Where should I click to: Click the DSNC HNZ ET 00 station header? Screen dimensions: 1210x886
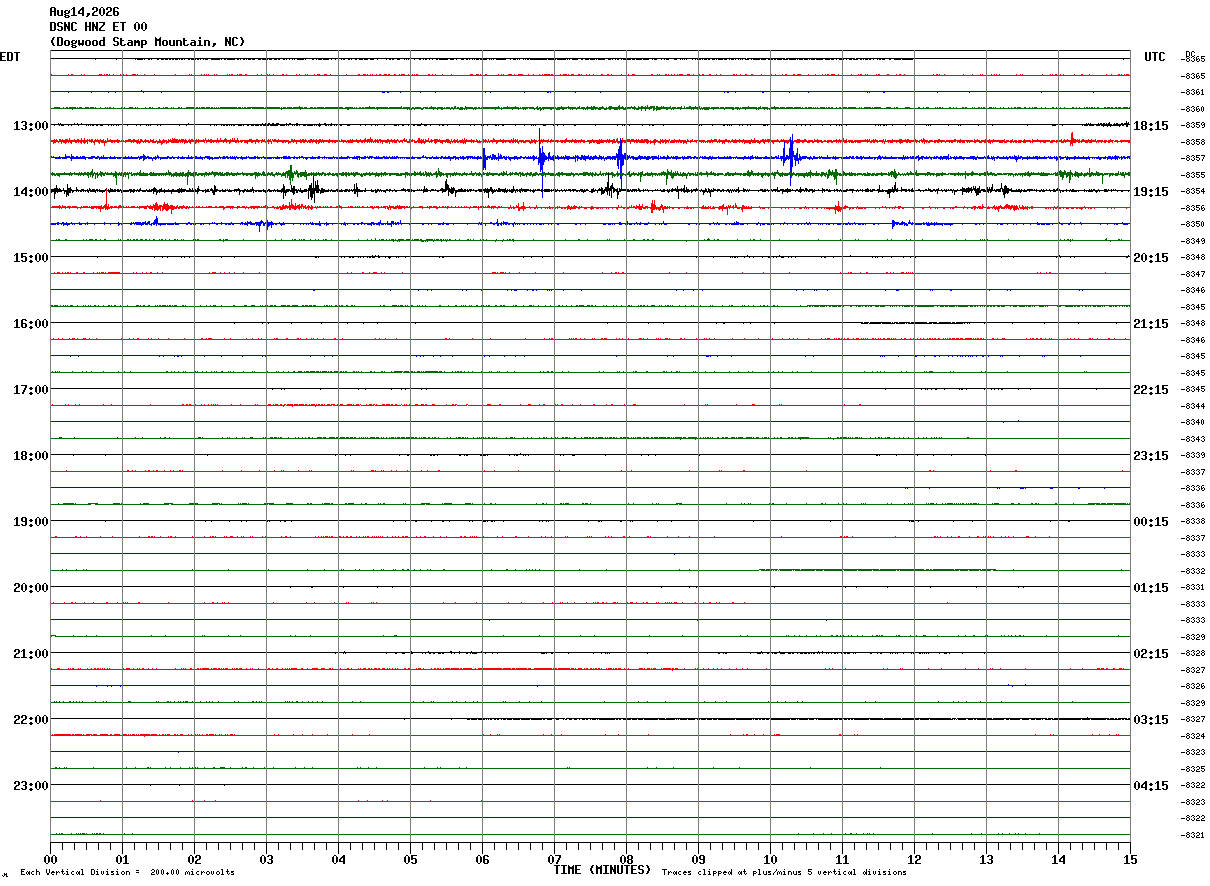(x=98, y=27)
